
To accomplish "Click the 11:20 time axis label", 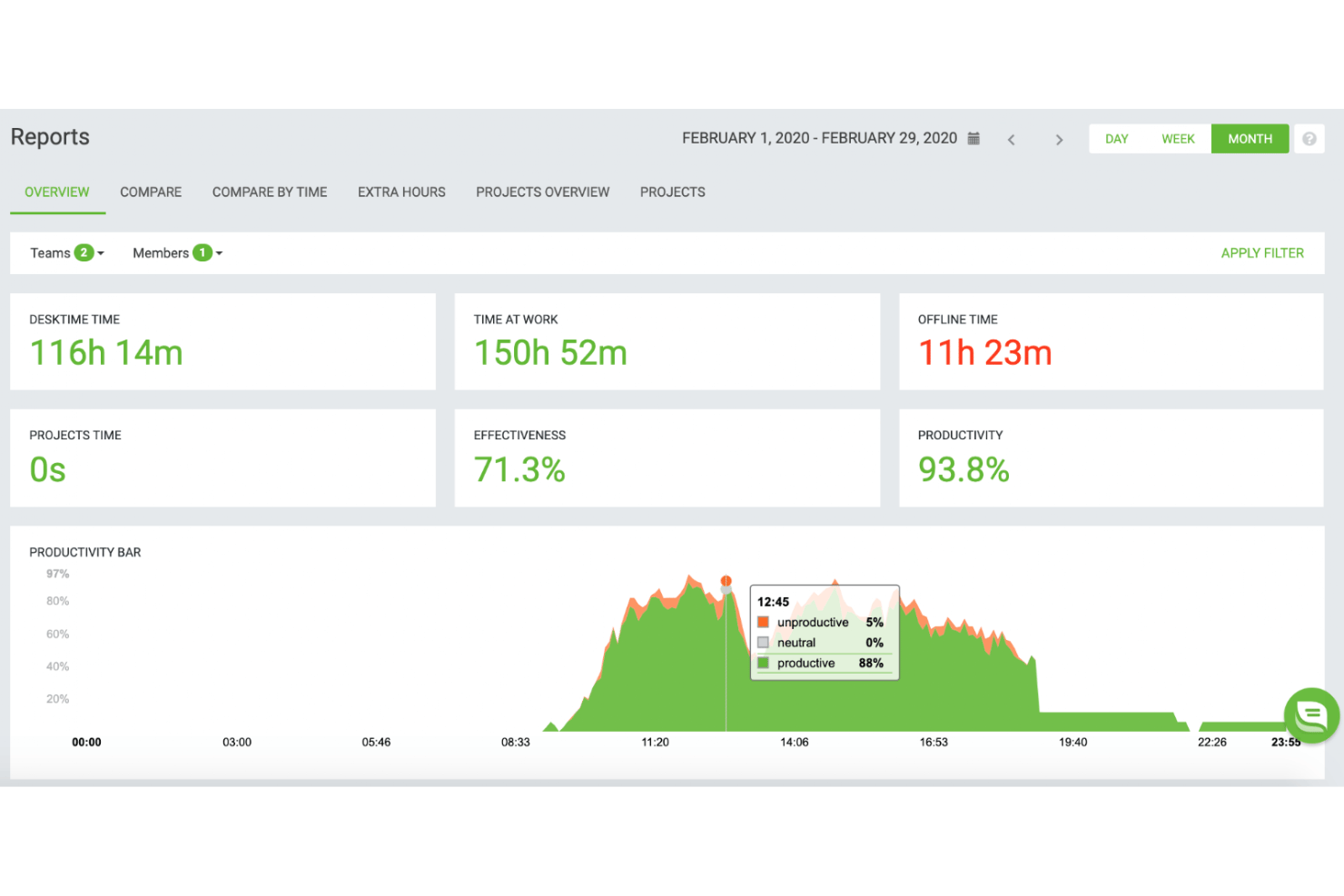I will pos(655,743).
